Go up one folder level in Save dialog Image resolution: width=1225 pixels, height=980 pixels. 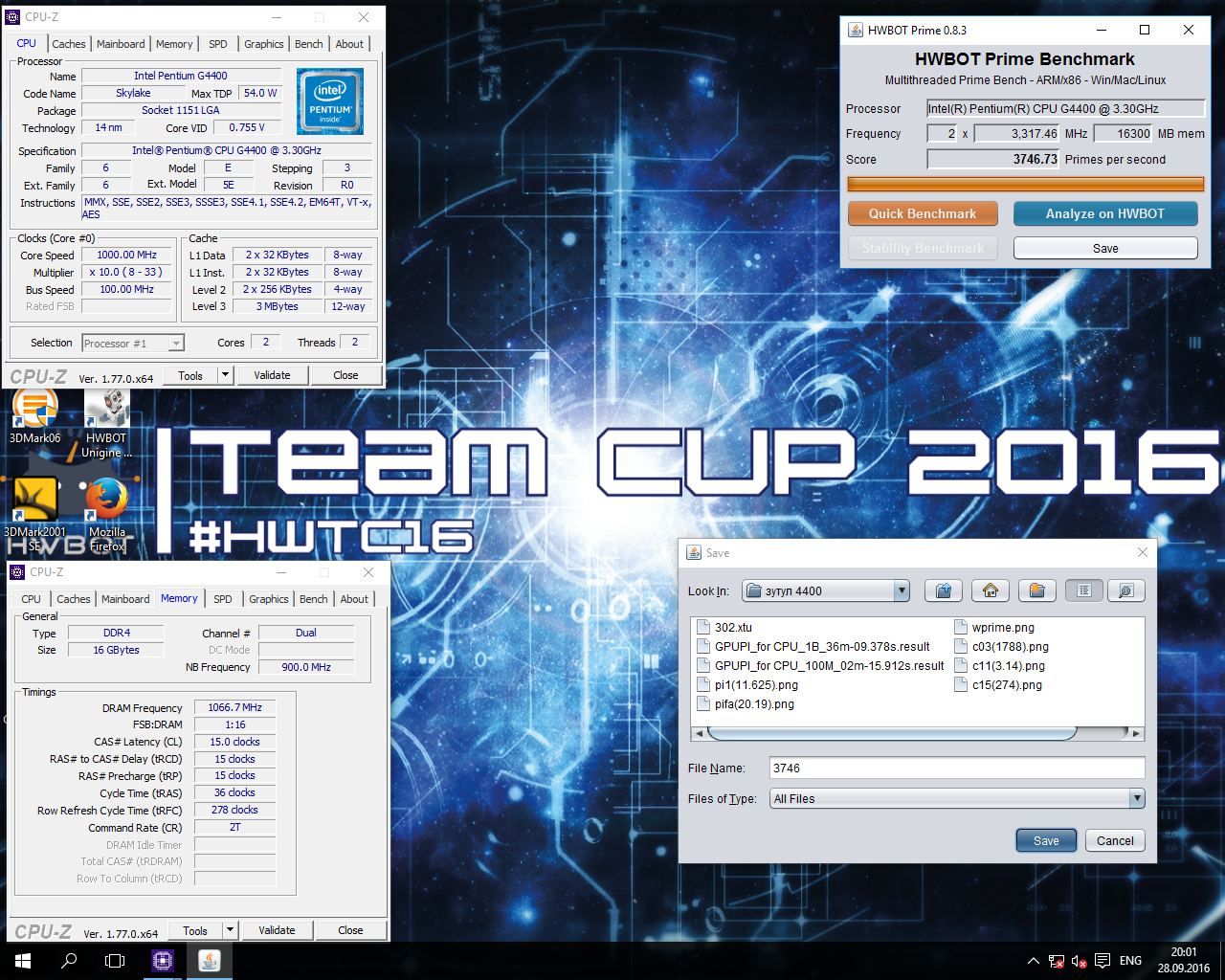(944, 590)
